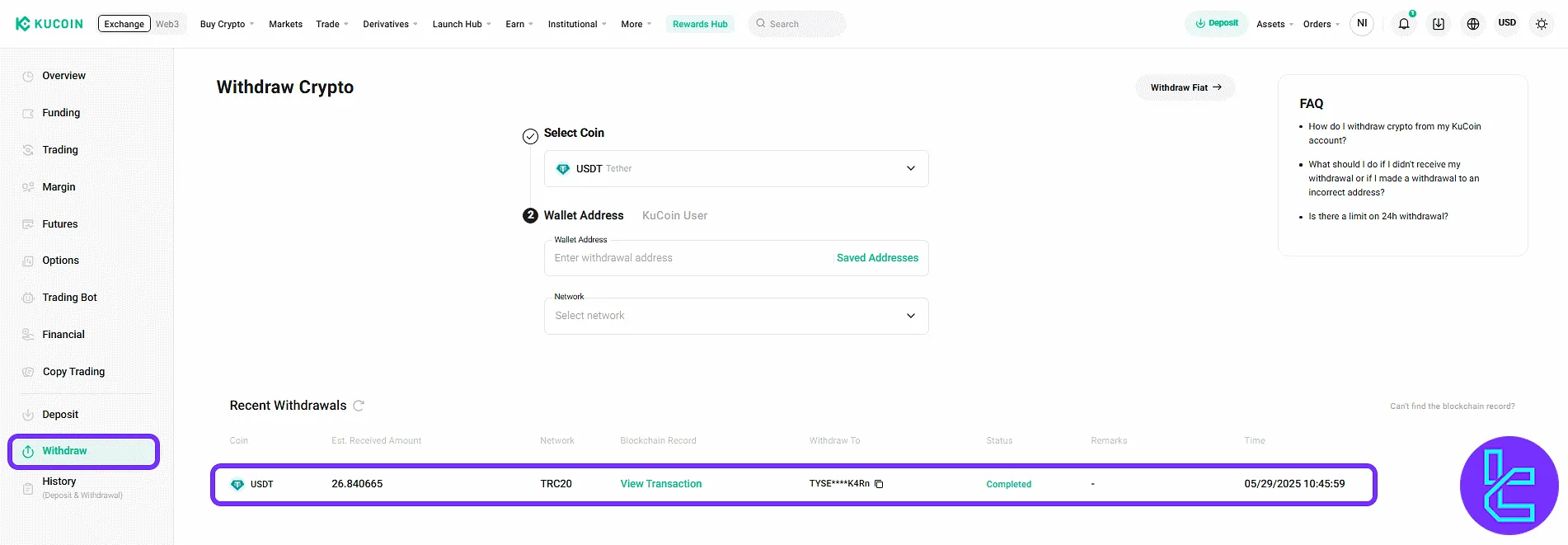1568x545 pixels.
Task: Open the language globe icon
Action: (x=1473, y=24)
